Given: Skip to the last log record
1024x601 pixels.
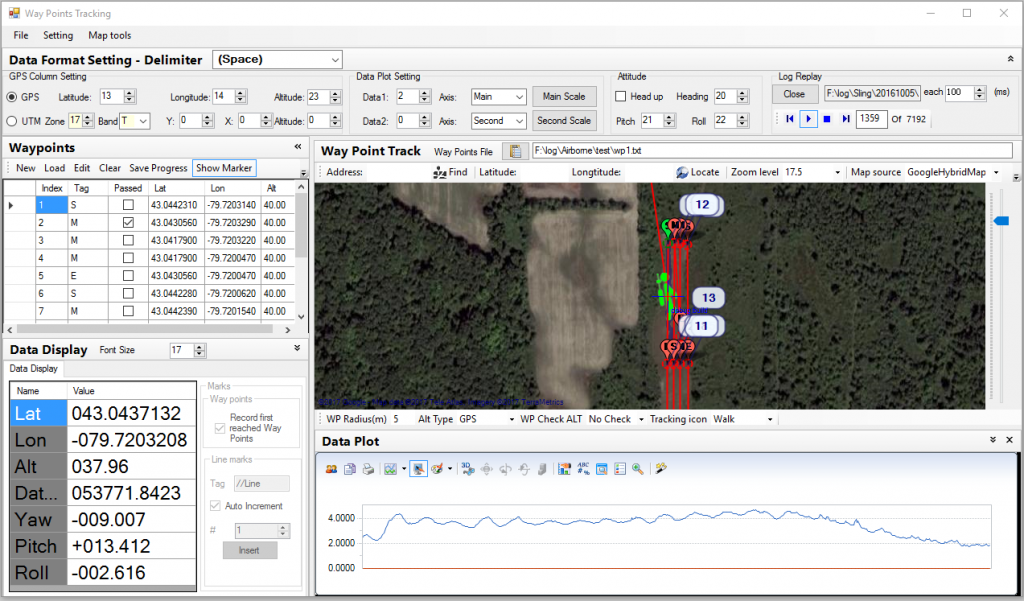Looking at the screenshot, I should pyautogui.click(x=846, y=119).
